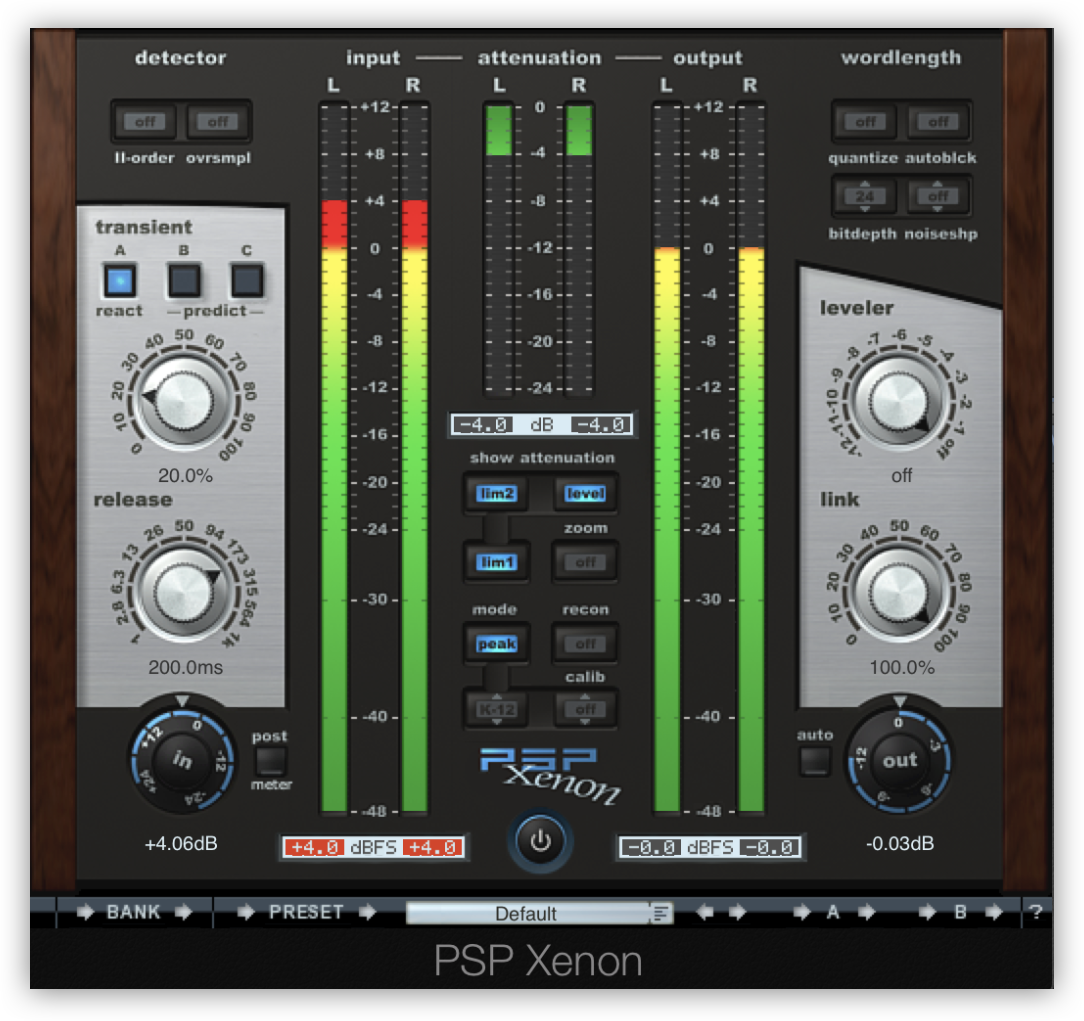Screen dimensions: 1084x1021
Task: Change the bitdepth 24 selector
Action: click(x=865, y=196)
